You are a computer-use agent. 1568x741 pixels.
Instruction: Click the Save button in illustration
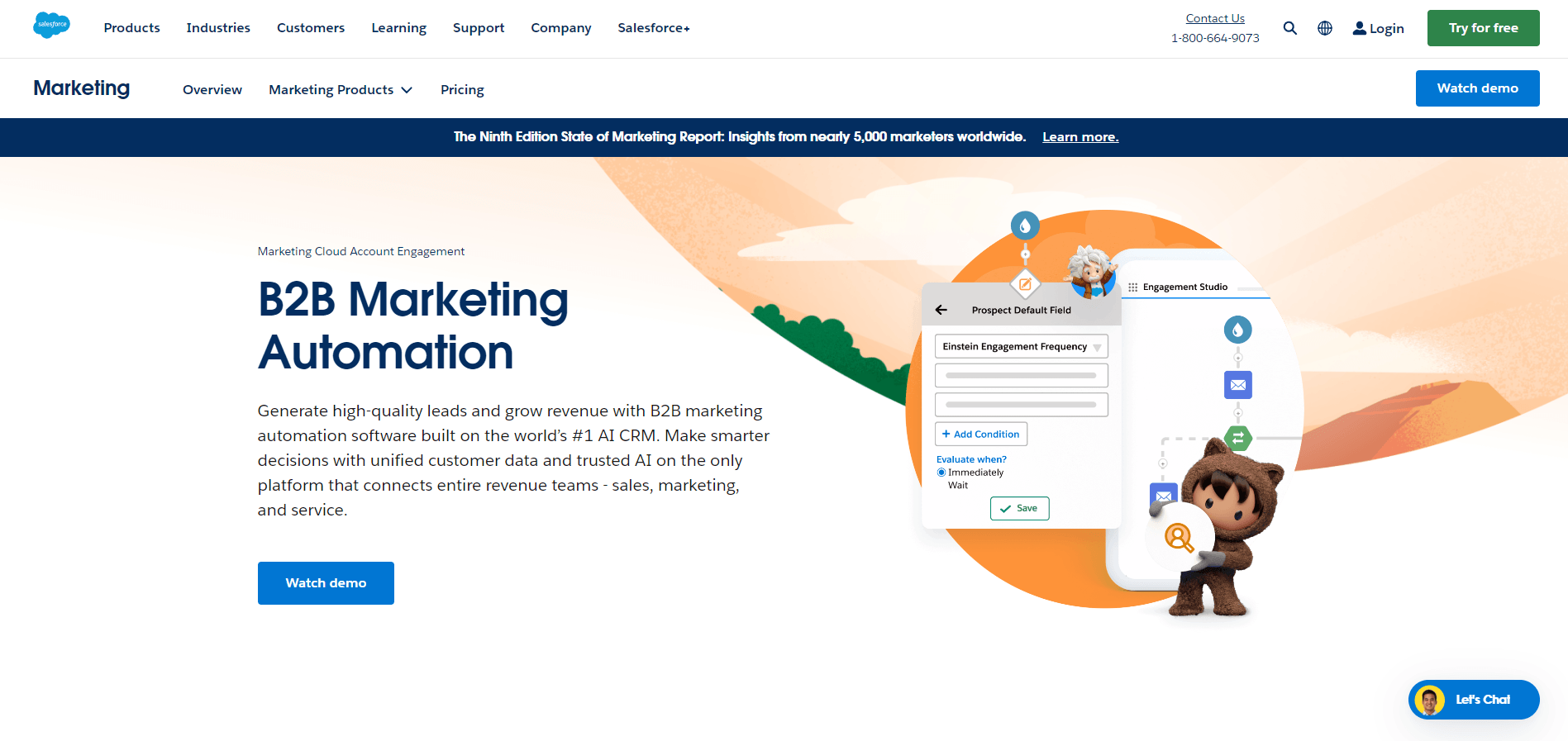[x=1020, y=508]
